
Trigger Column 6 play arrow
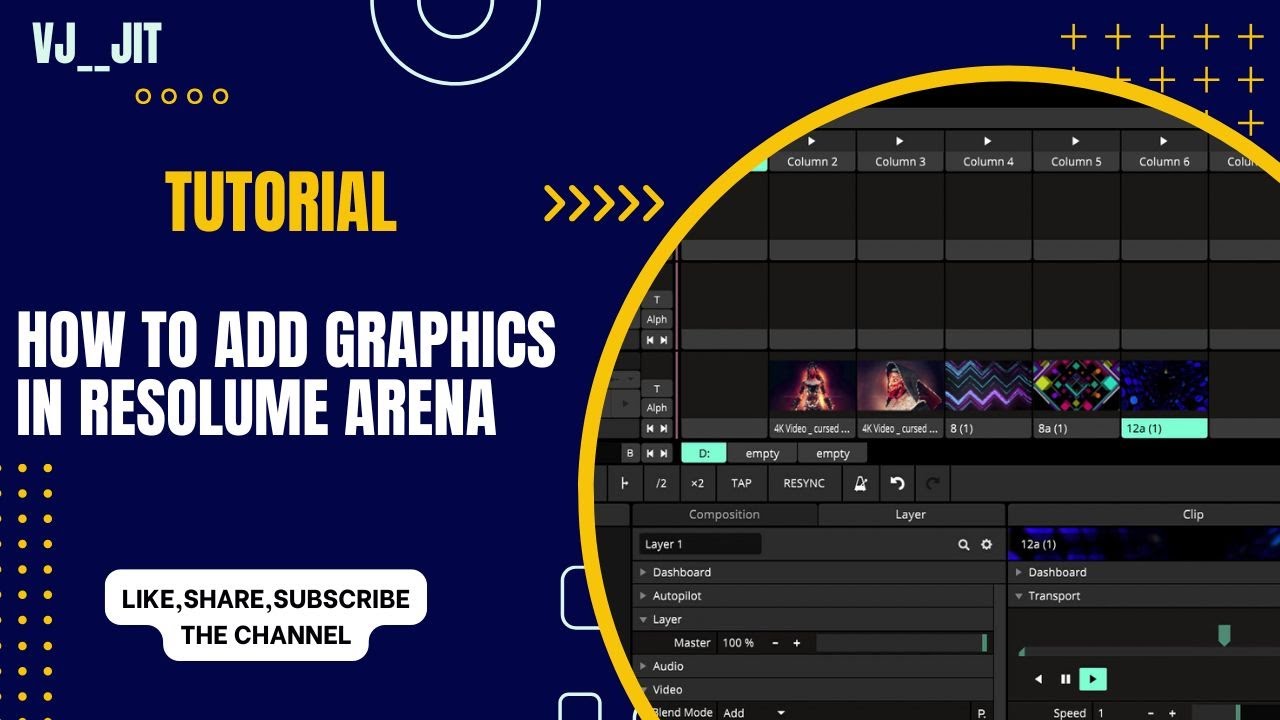(x=1164, y=141)
